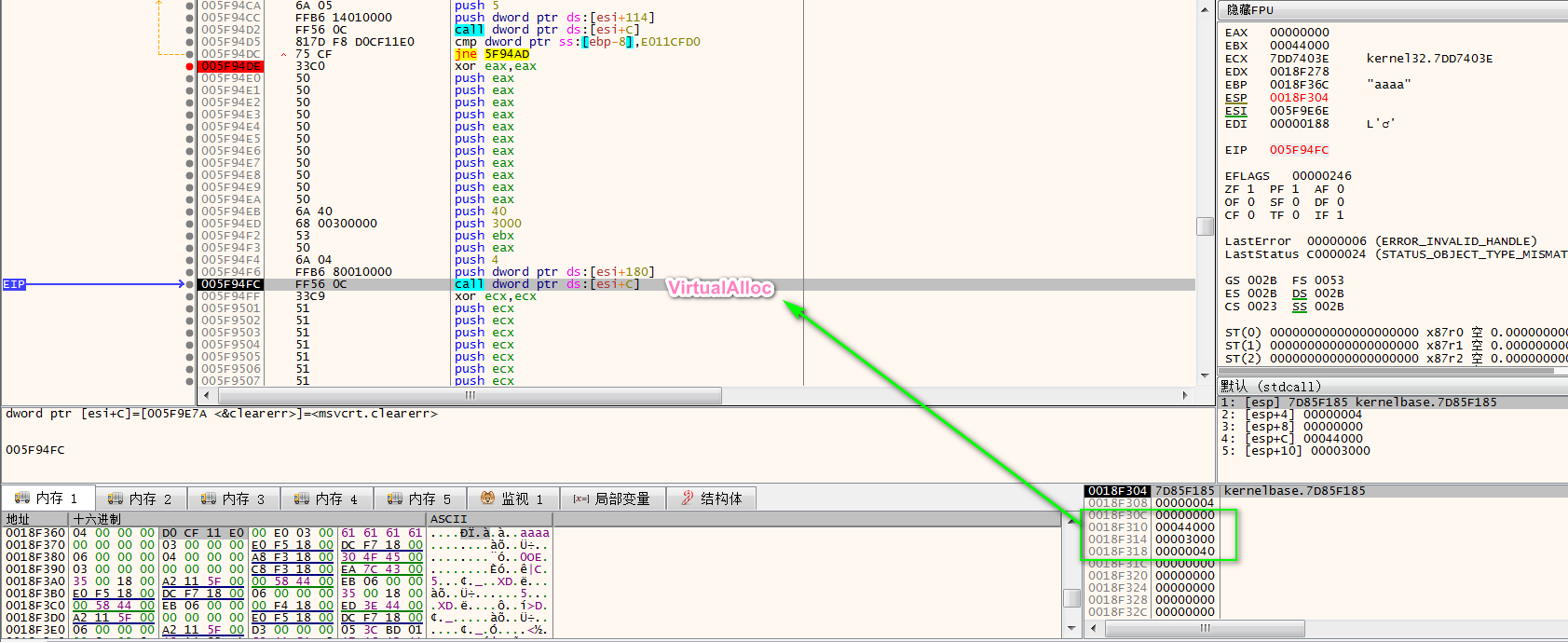
Task: Click the up-arrow jump marker beside 005F94DC
Action: (284, 55)
